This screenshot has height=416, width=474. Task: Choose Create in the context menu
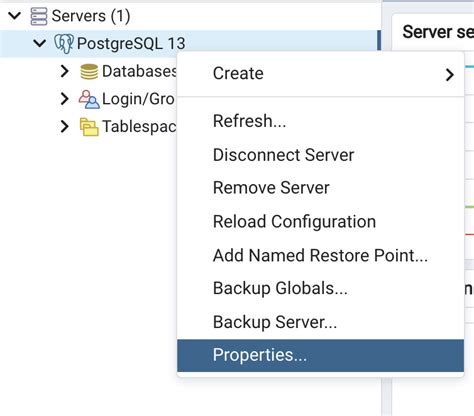[320, 74]
